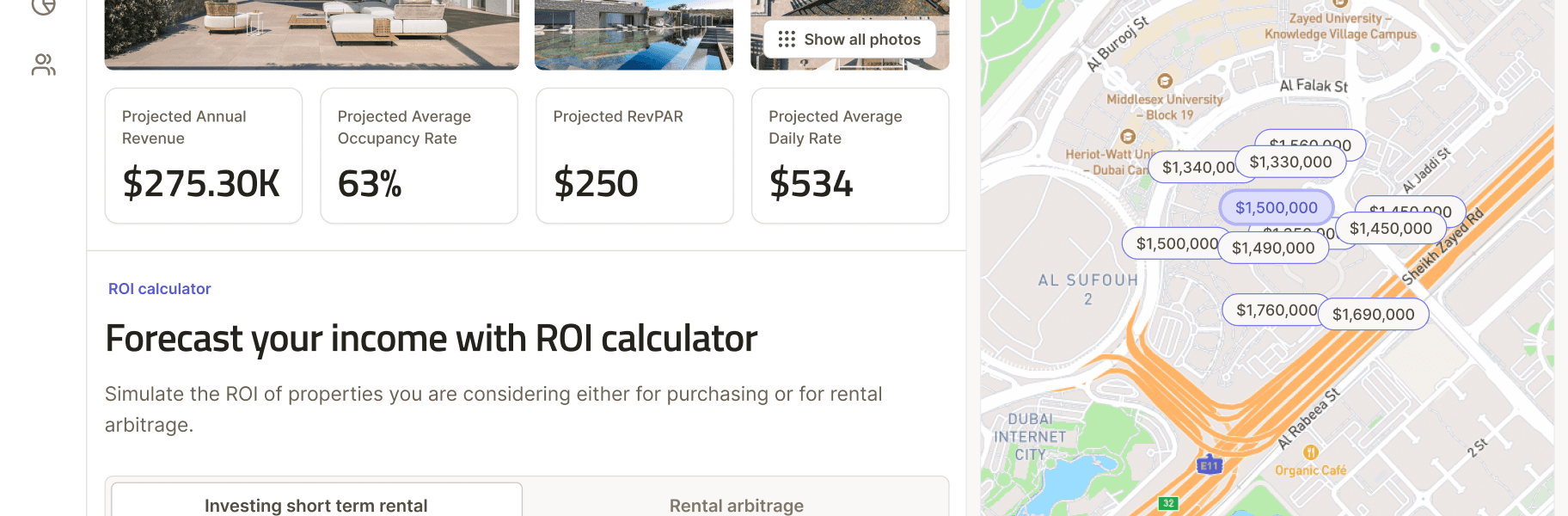Click the Organic Café restaurant map icon

pyautogui.click(x=1311, y=452)
